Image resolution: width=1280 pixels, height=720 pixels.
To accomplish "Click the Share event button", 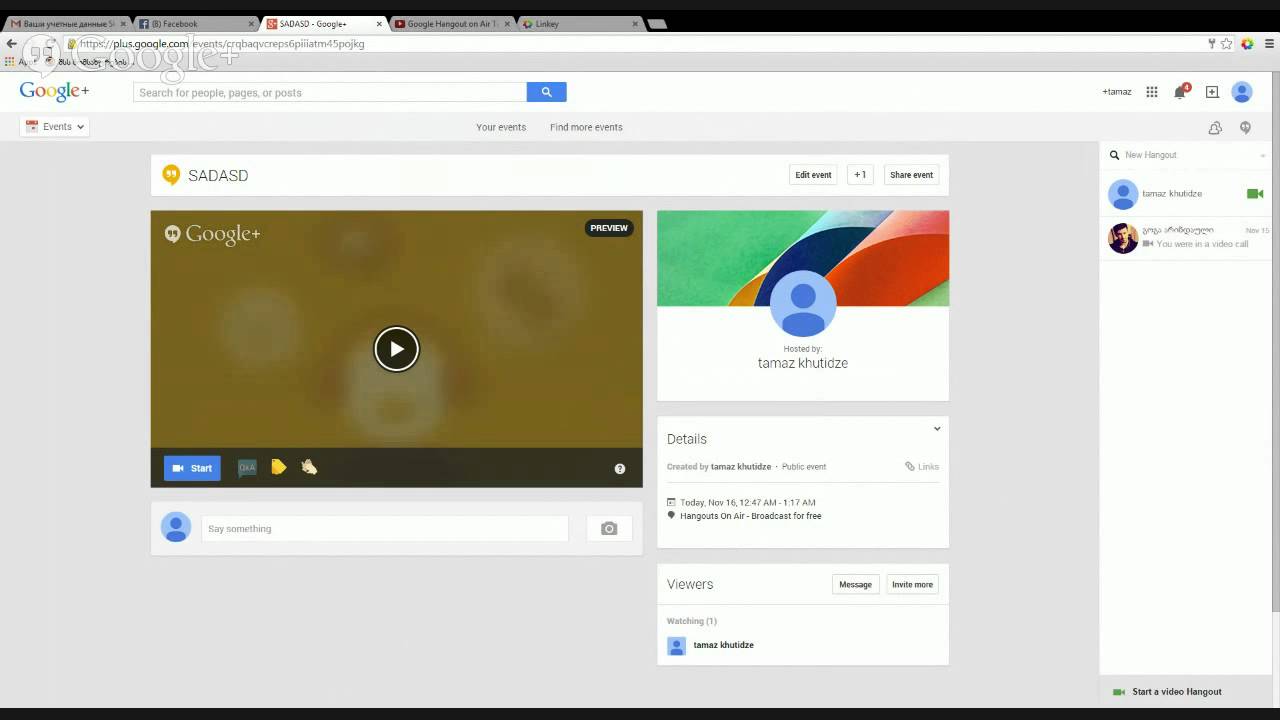I will (911, 175).
